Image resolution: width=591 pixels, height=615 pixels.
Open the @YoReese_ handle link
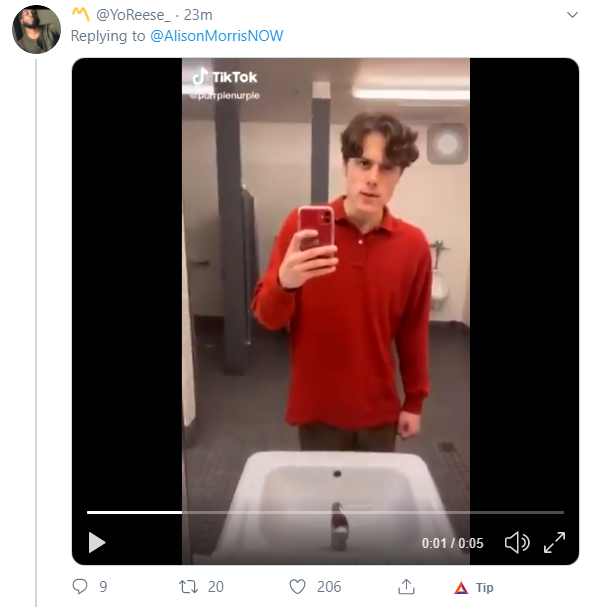coord(133,15)
